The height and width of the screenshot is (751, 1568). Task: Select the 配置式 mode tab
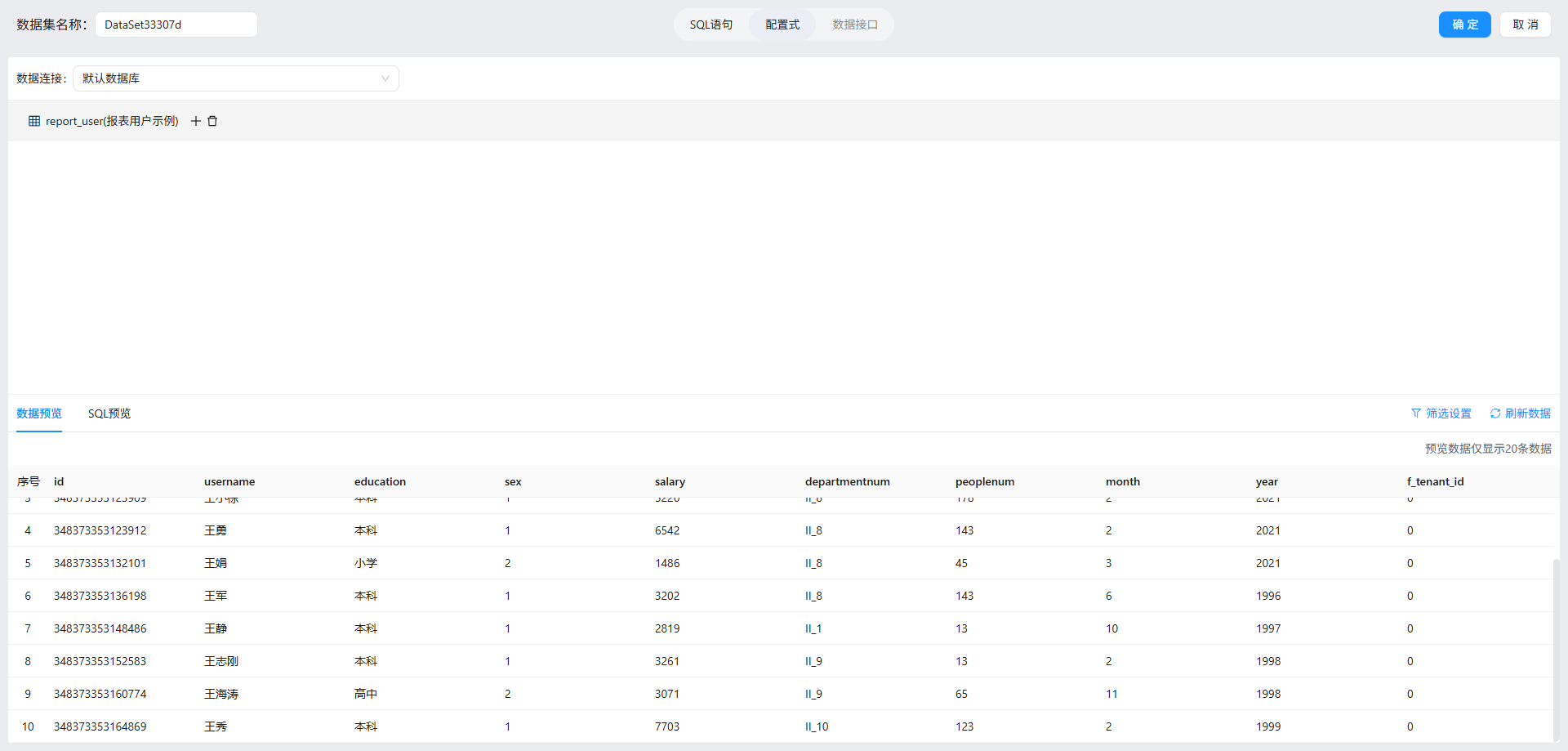782,25
